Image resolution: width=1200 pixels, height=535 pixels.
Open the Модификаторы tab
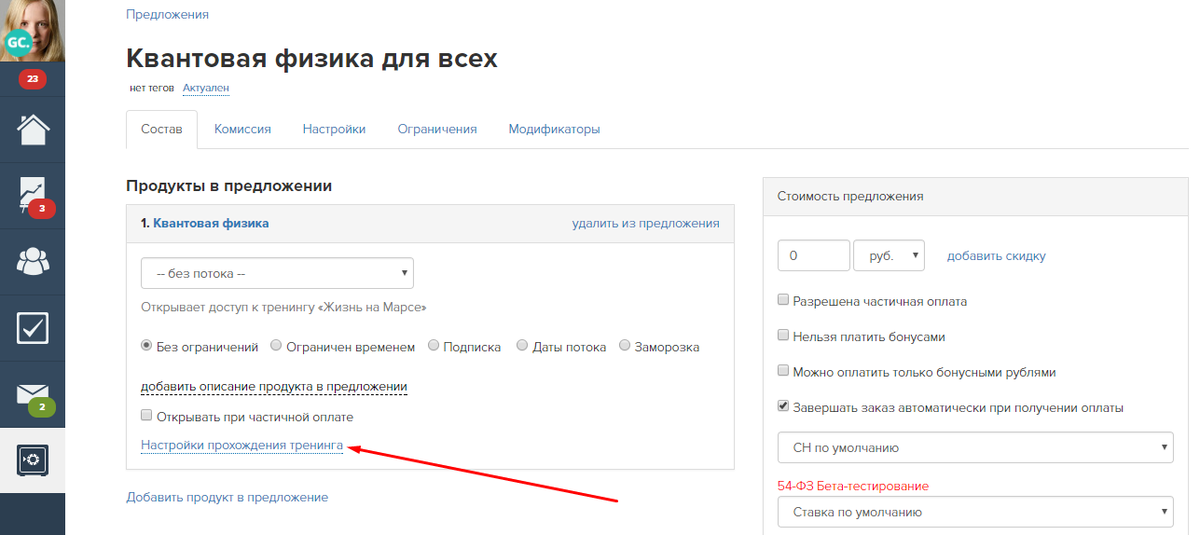[x=554, y=129]
